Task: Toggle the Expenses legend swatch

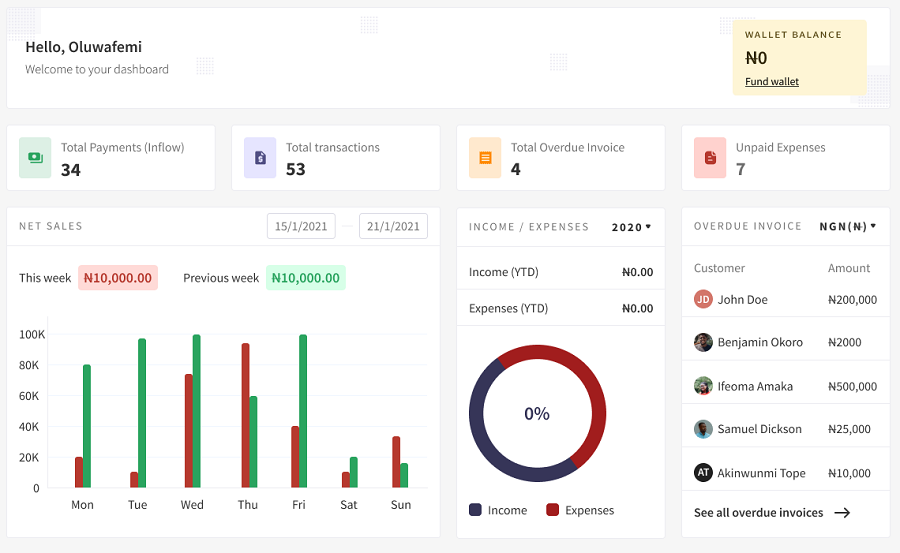Action: (552, 510)
